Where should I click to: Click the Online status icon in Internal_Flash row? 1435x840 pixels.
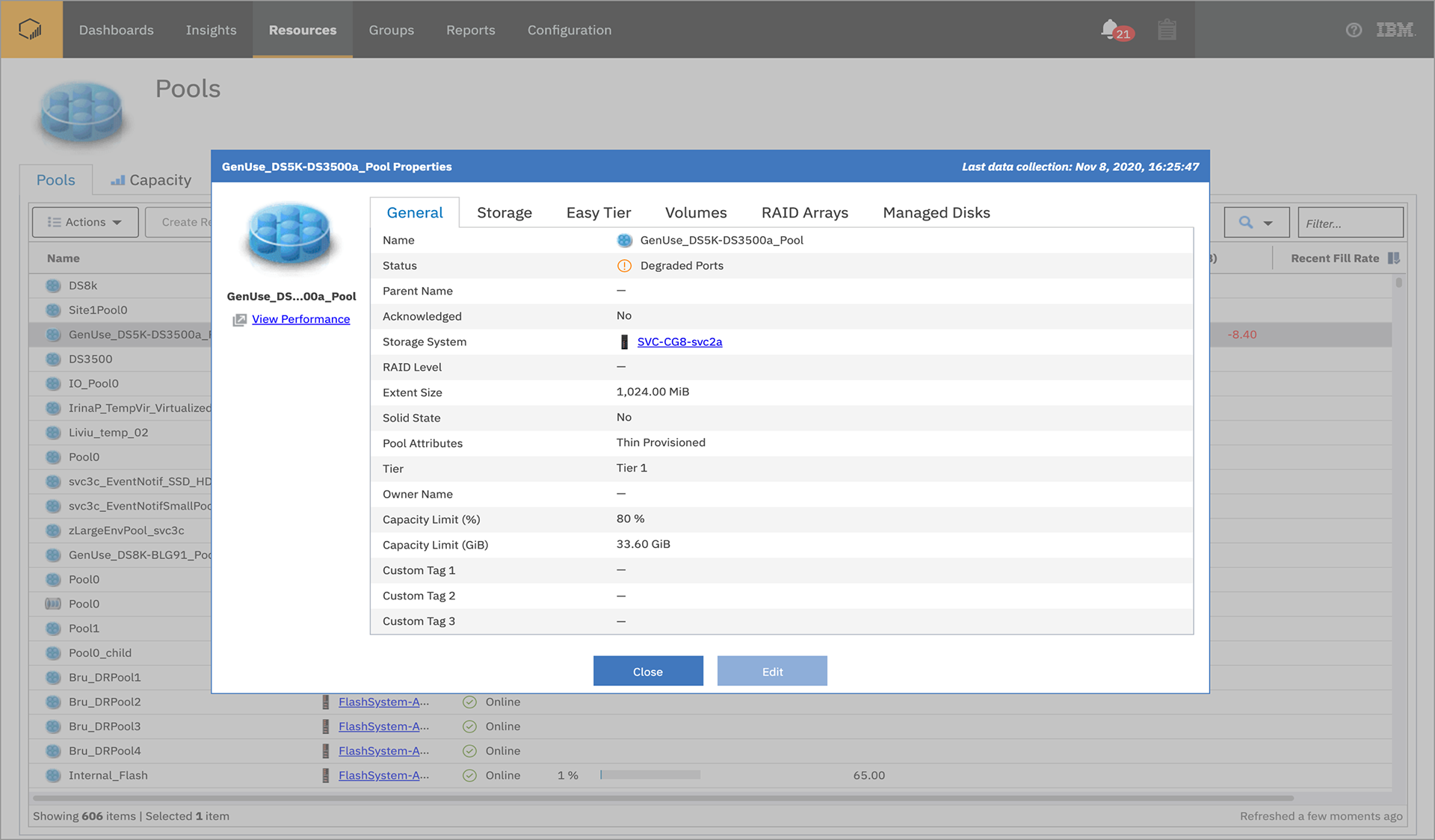point(469,776)
